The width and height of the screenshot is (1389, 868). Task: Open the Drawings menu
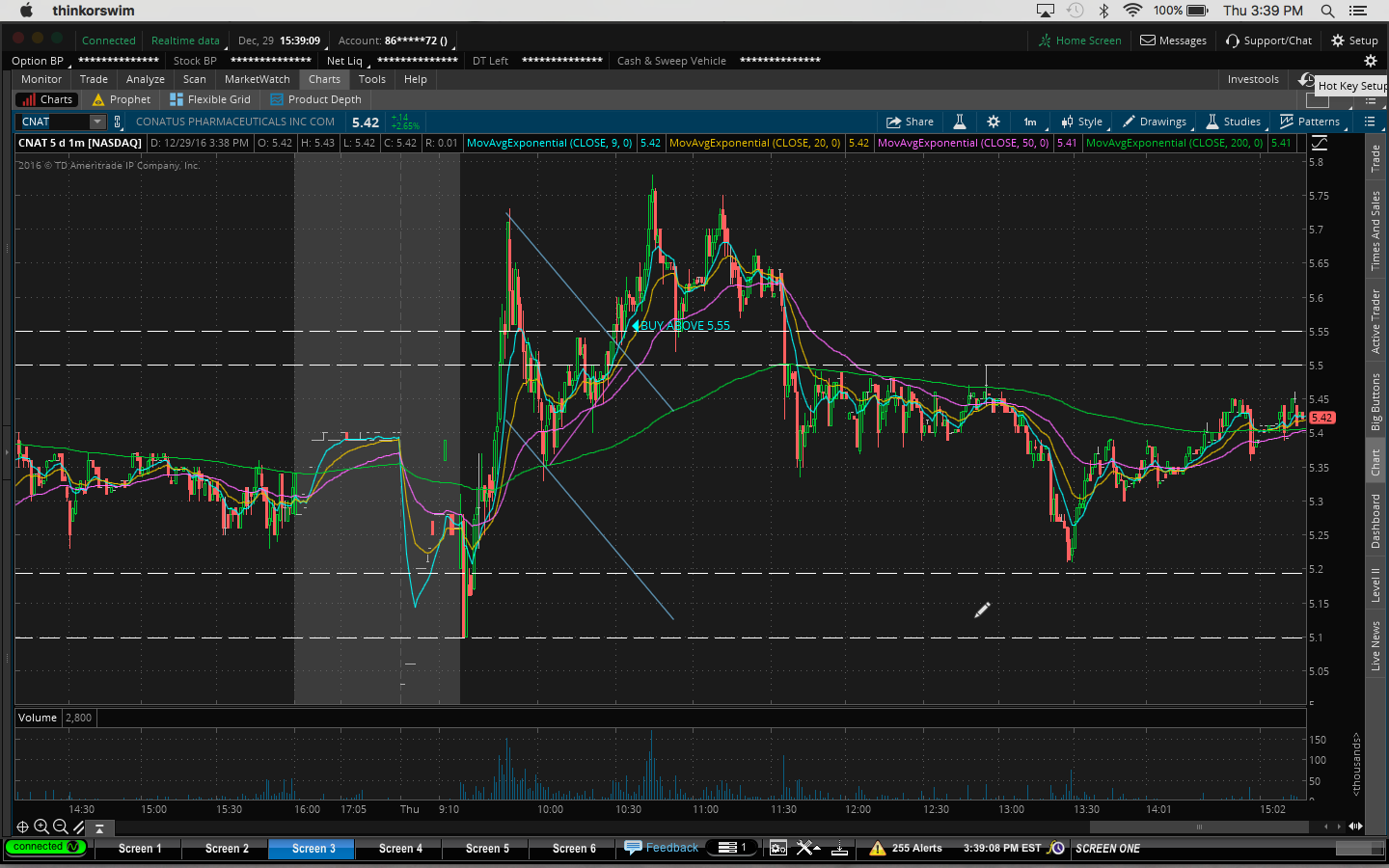coord(1155,122)
